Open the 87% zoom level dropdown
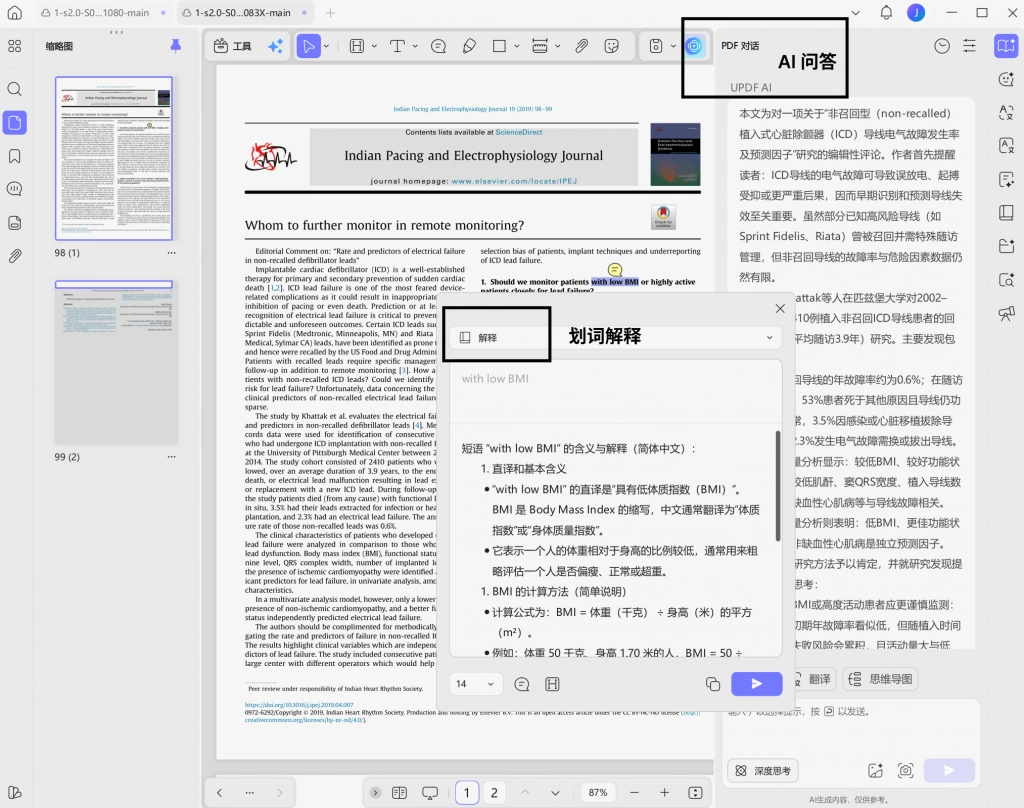The image size is (1024, 808). [598, 792]
